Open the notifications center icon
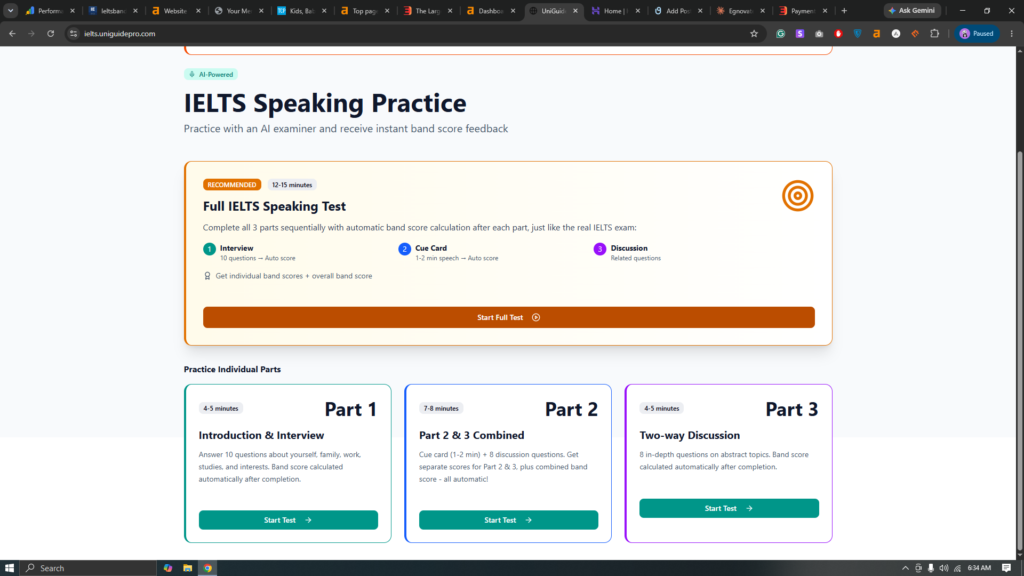 [1006, 568]
